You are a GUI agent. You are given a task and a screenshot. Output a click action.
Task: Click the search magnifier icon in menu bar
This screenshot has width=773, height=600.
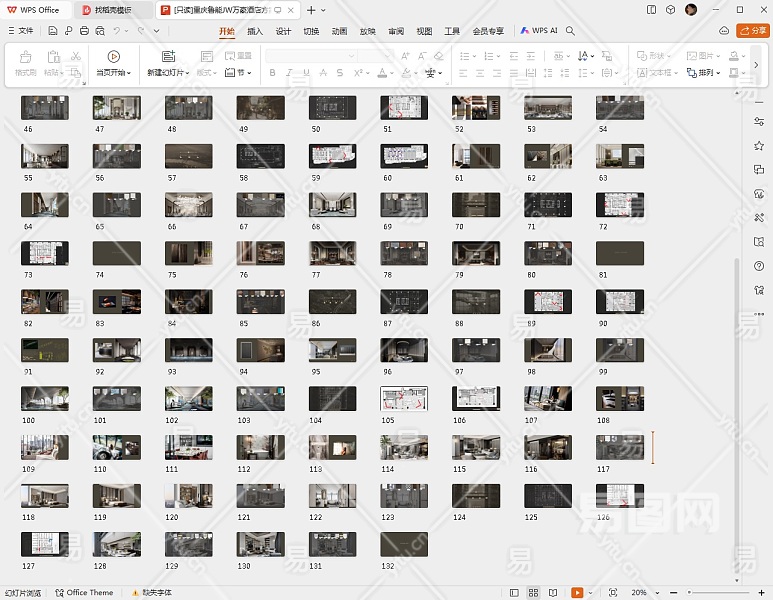(570, 31)
